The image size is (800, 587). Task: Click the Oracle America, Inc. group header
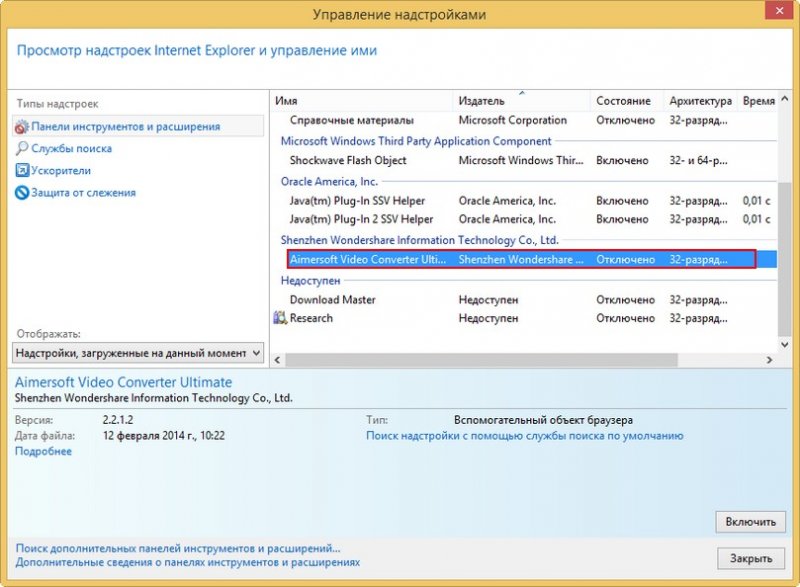[329, 182]
